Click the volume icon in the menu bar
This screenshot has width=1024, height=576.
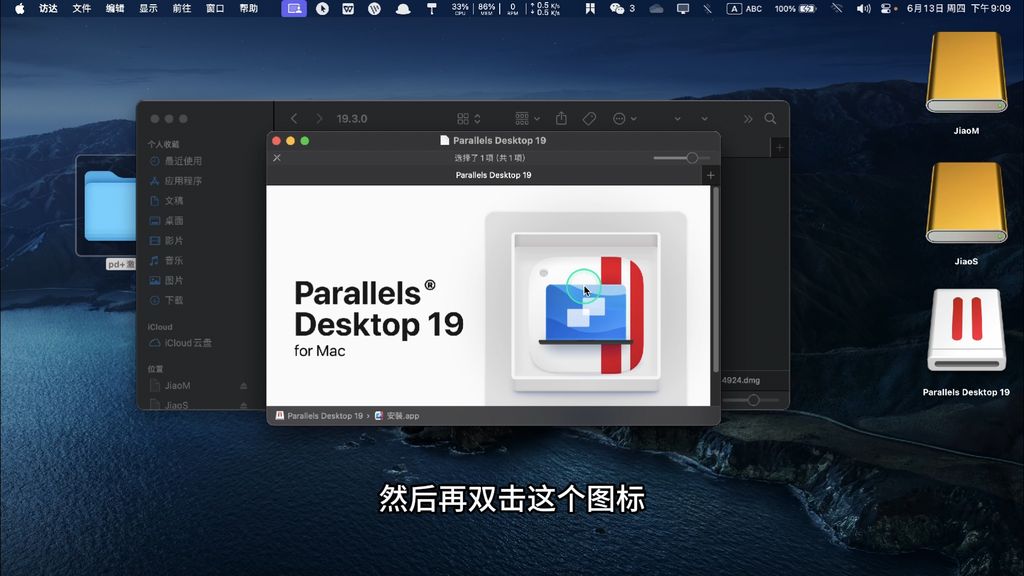pos(863,8)
